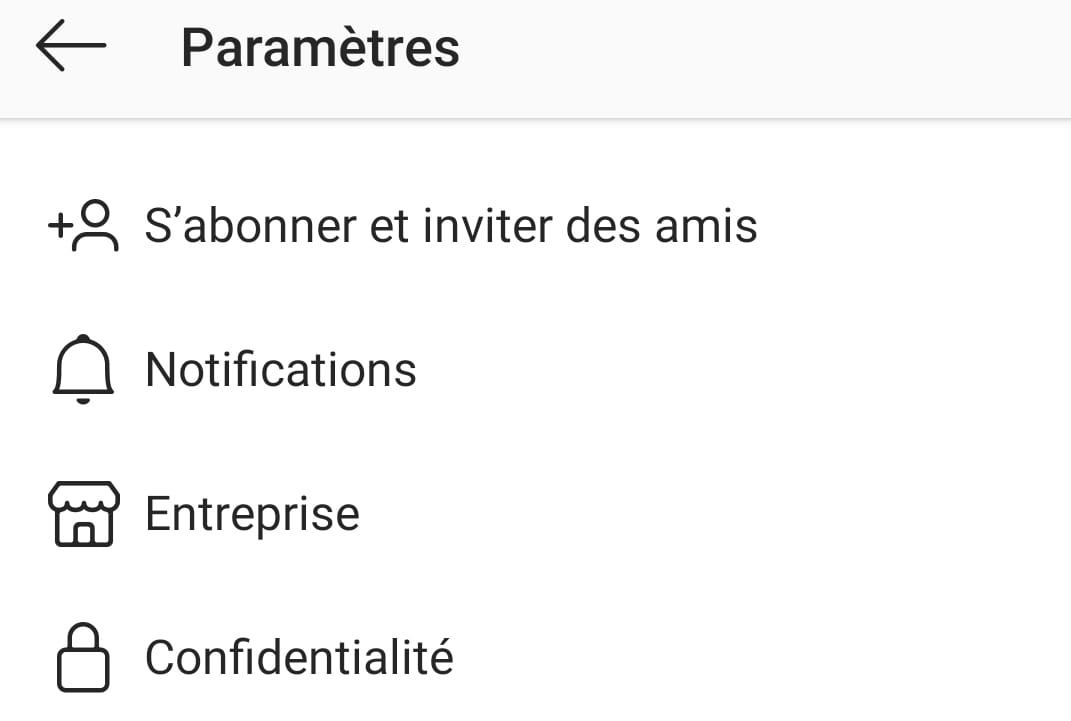Open the Notifications settings
1071x721 pixels.
point(280,370)
